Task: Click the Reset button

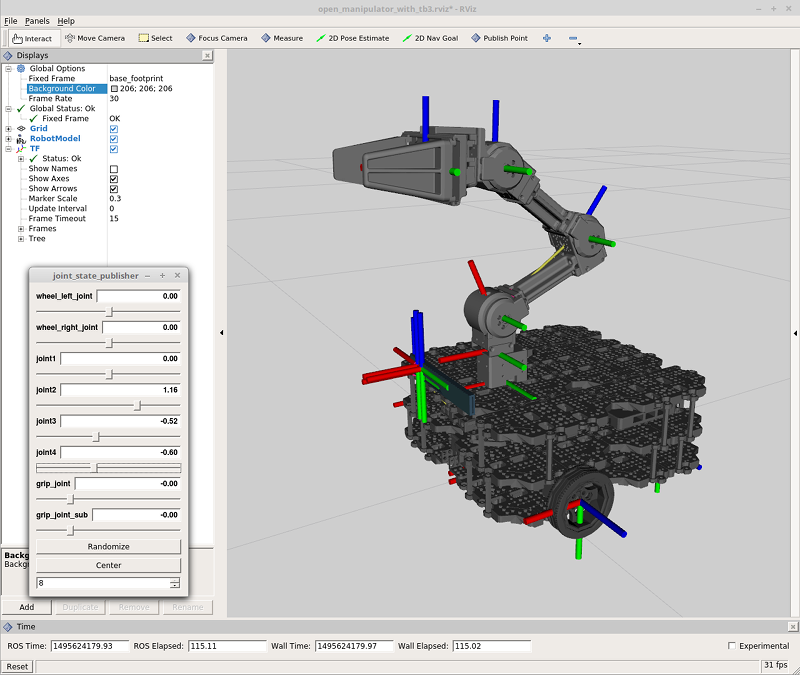Action: click(x=17, y=666)
